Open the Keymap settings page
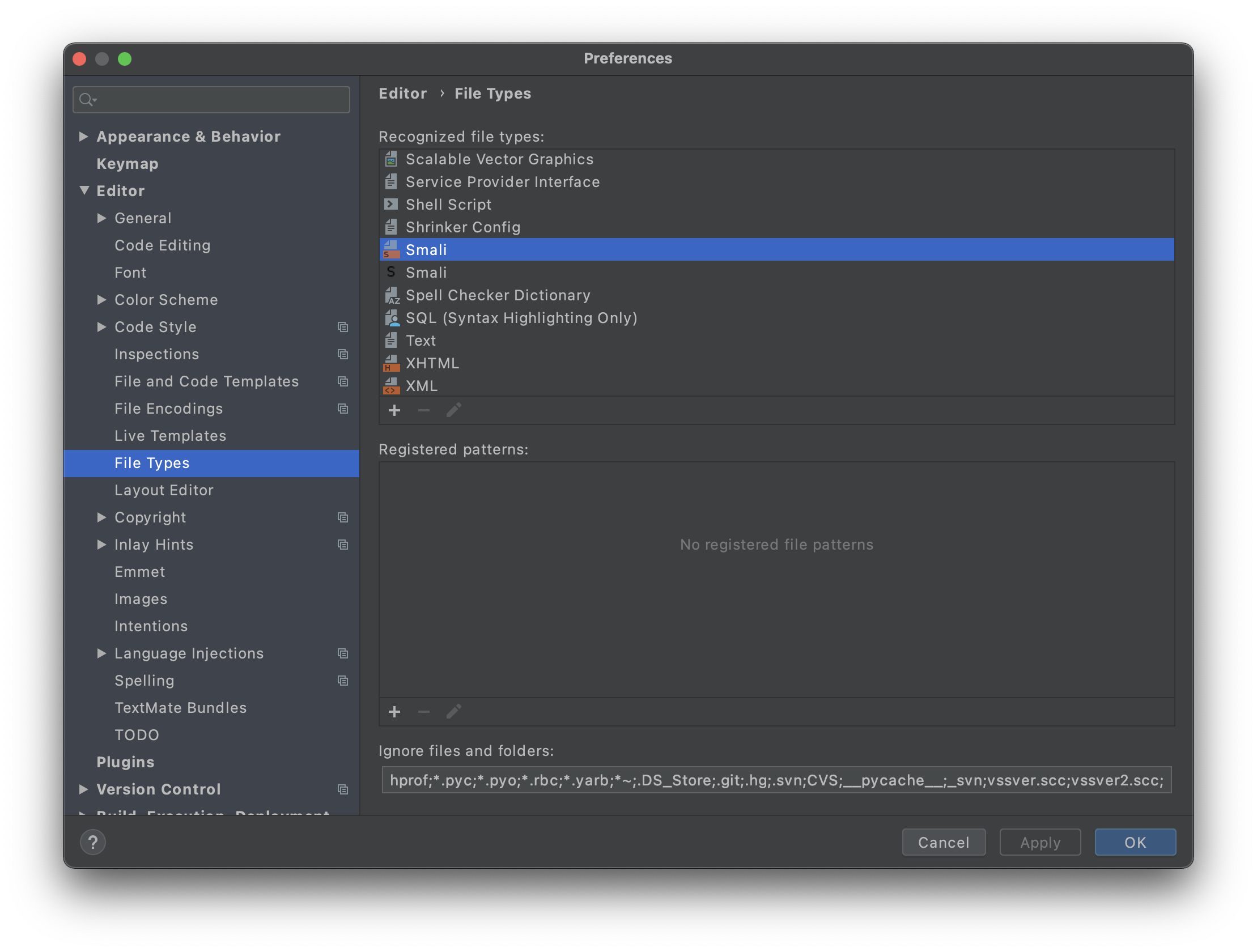 click(x=128, y=164)
